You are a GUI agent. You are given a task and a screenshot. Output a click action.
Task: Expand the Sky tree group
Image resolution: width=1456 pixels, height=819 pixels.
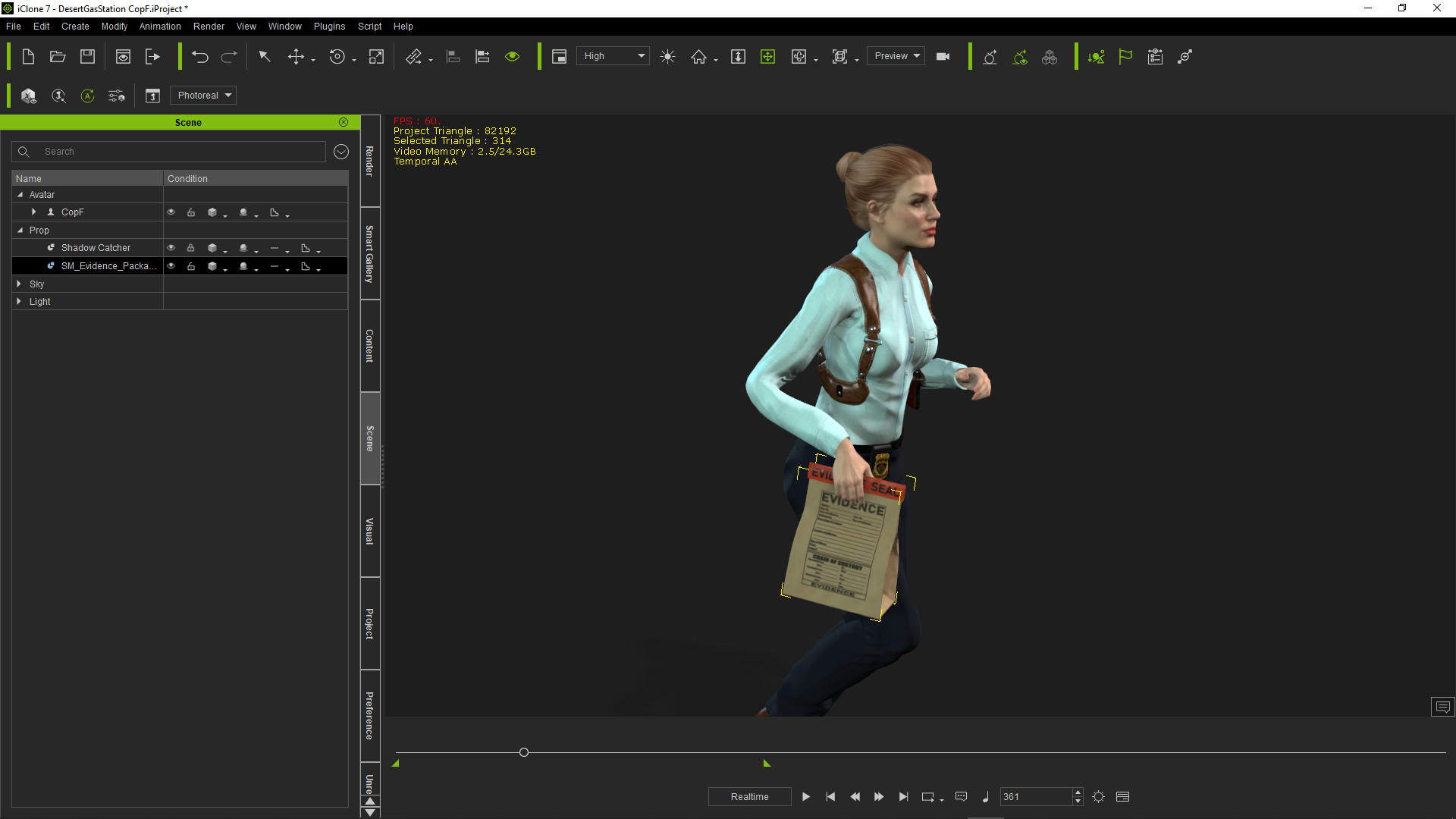coord(19,284)
